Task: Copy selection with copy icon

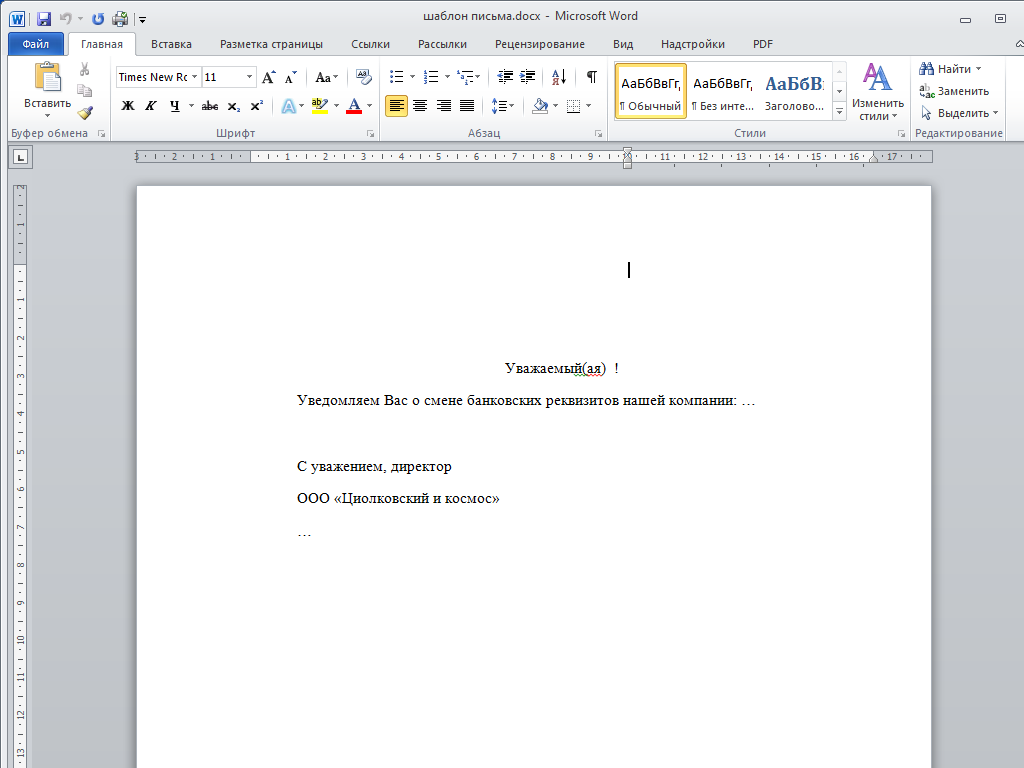Action: (x=85, y=91)
